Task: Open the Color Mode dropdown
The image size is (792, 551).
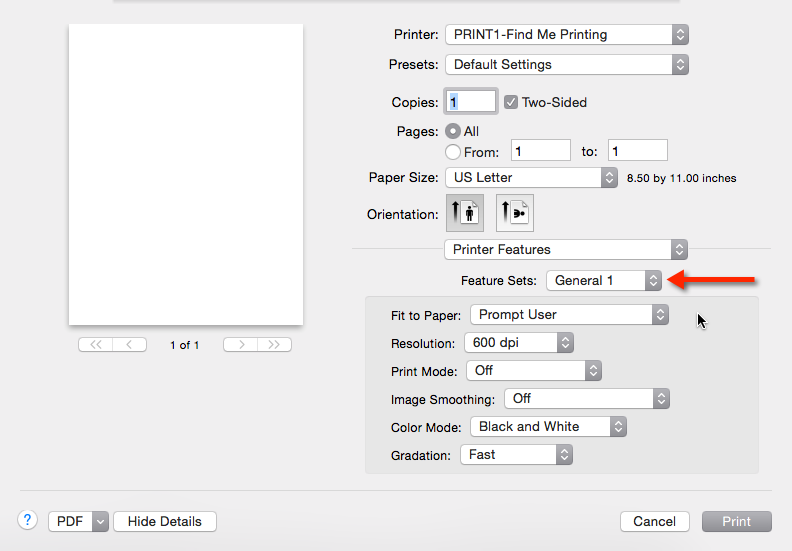Action: [x=548, y=426]
